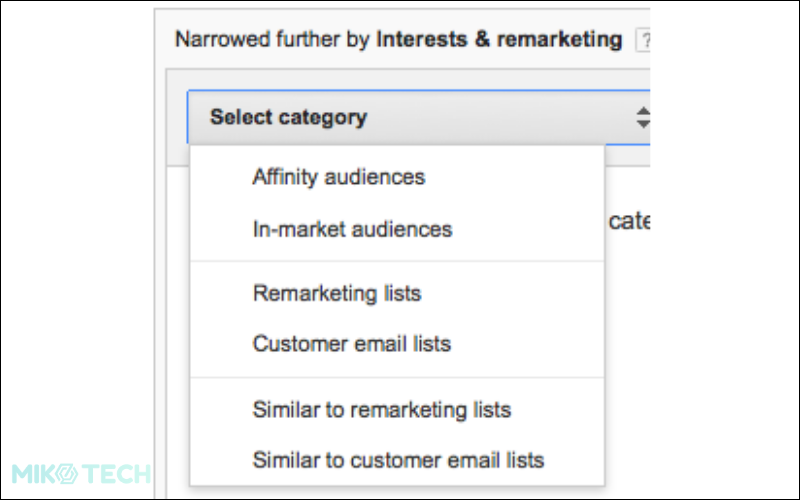Open the Select category dropdown
Viewport: 800px width, 500px height.
(x=419, y=117)
